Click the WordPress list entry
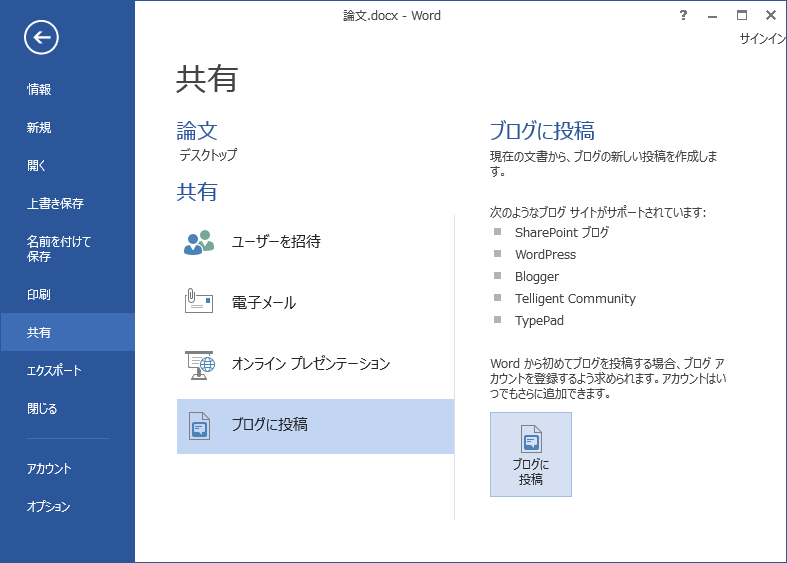The width and height of the screenshot is (787, 563). tap(545, 254)
